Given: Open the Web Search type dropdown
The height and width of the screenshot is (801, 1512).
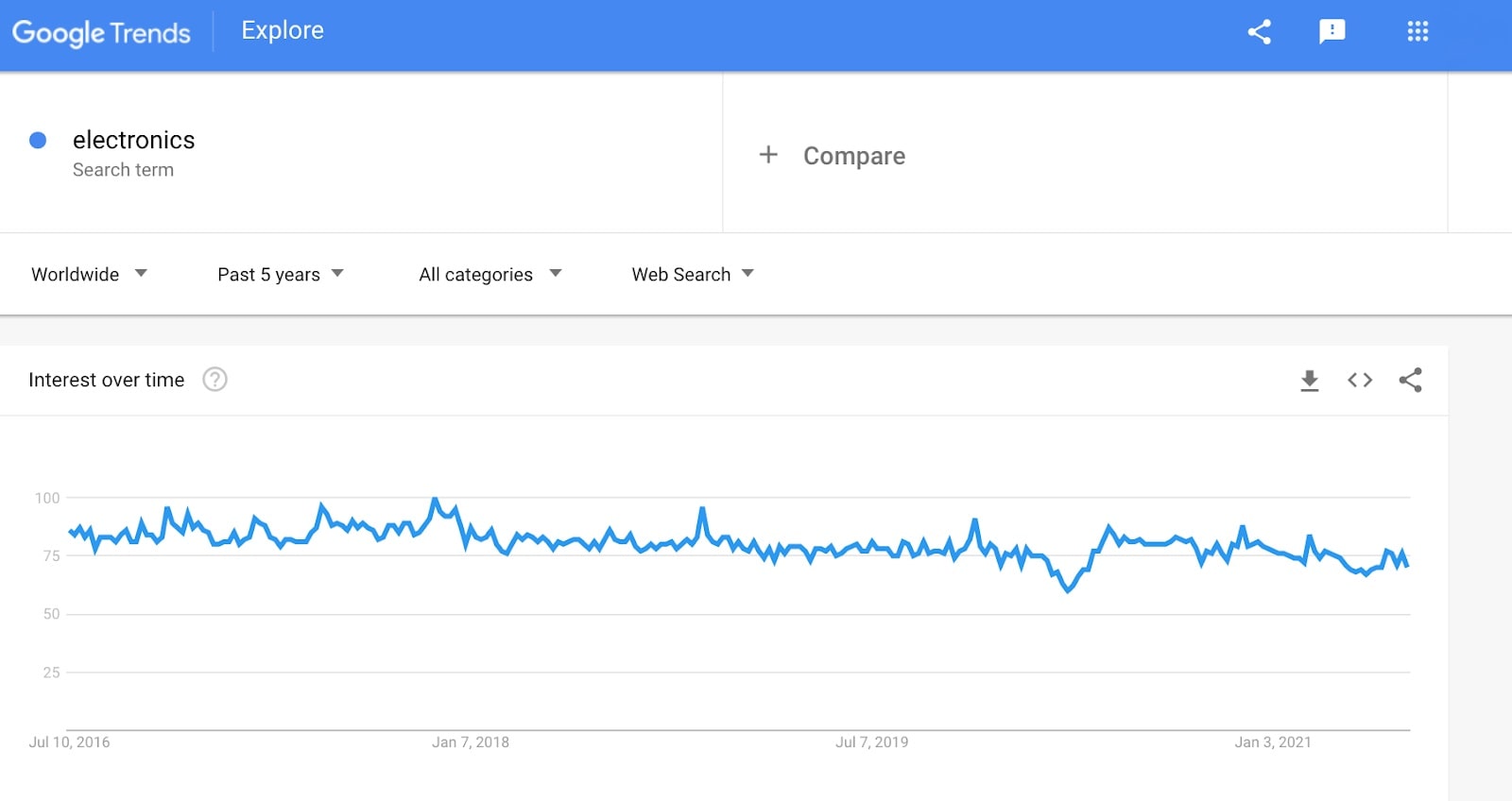Looking at the screenshot, I should 693,274.
